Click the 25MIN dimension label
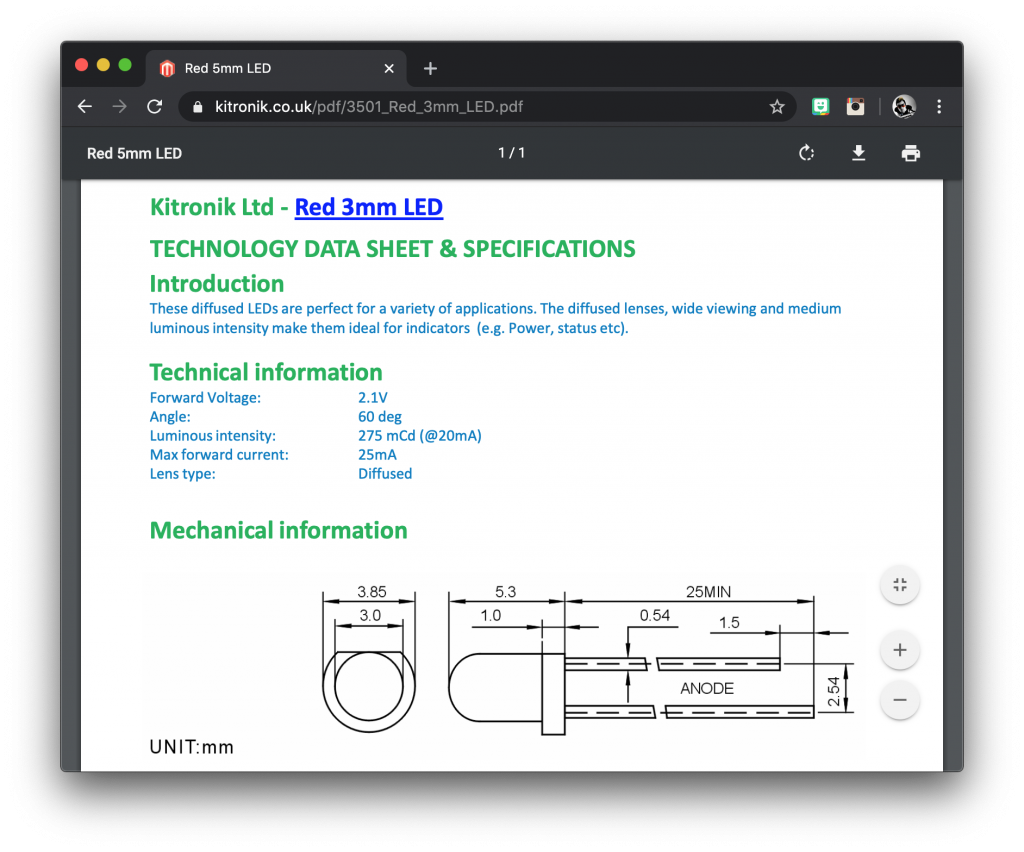This screenshot has width=1024, height=852. point(709,592)
